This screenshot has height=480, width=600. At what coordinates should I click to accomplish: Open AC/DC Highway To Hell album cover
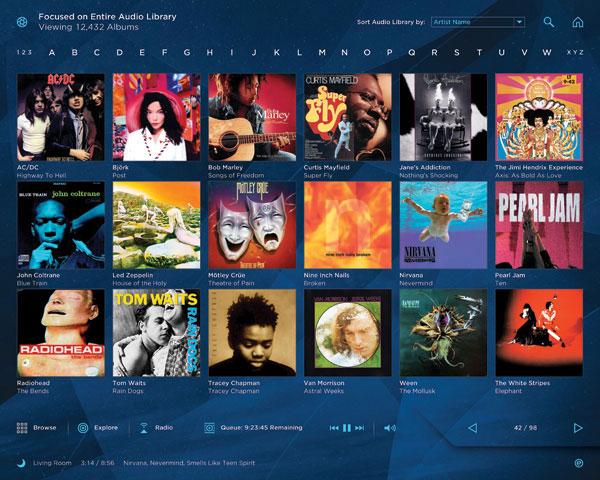tap(61, 117)
